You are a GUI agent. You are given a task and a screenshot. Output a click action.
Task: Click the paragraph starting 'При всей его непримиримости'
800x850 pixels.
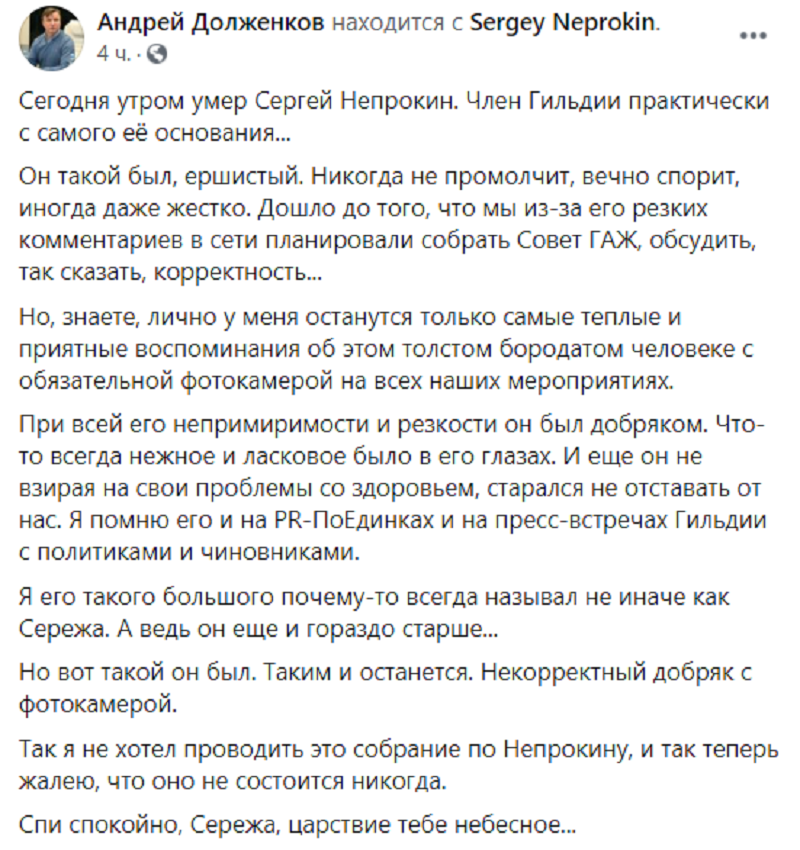(x=392, y=488)
